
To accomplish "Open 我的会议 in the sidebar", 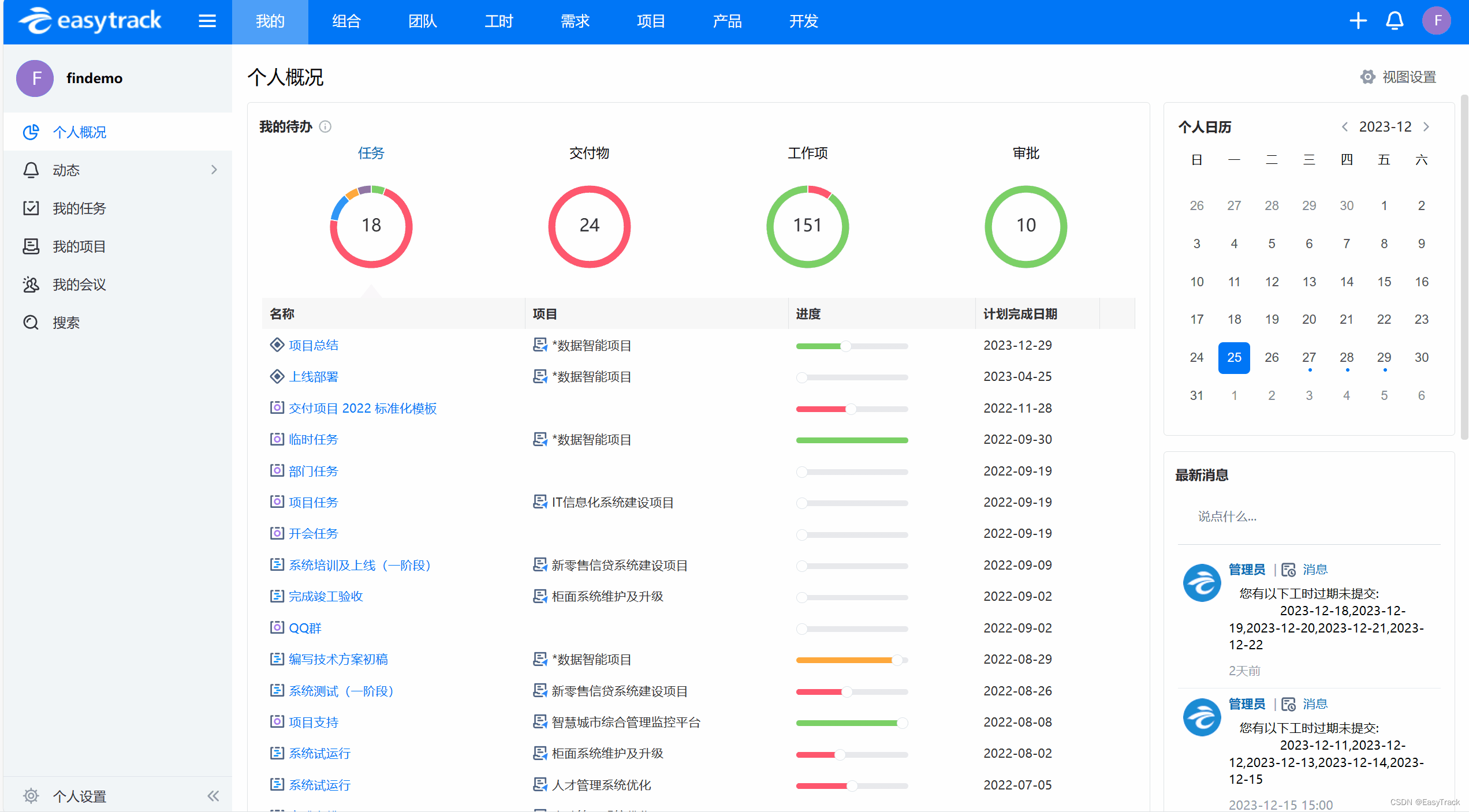I will 79,285.
